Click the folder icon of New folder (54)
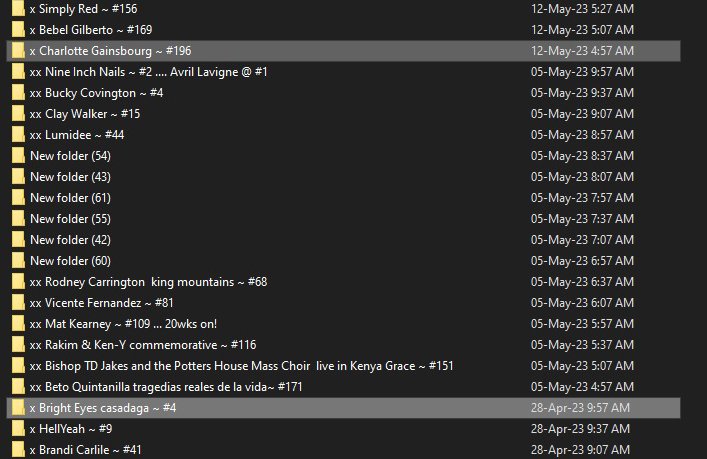The image size is (707, 459). [18, 156]
